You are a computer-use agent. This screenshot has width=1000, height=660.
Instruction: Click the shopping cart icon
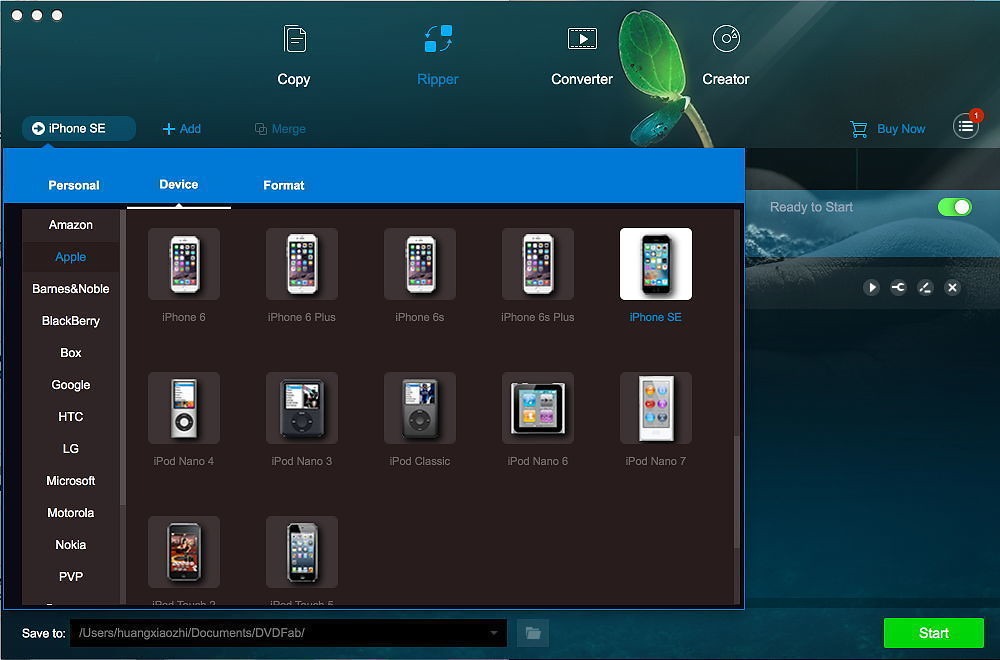coord(858,129)
